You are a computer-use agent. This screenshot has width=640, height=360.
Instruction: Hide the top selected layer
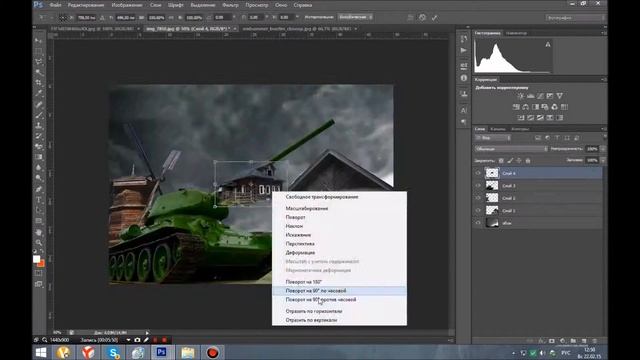[x=478, y=173]
